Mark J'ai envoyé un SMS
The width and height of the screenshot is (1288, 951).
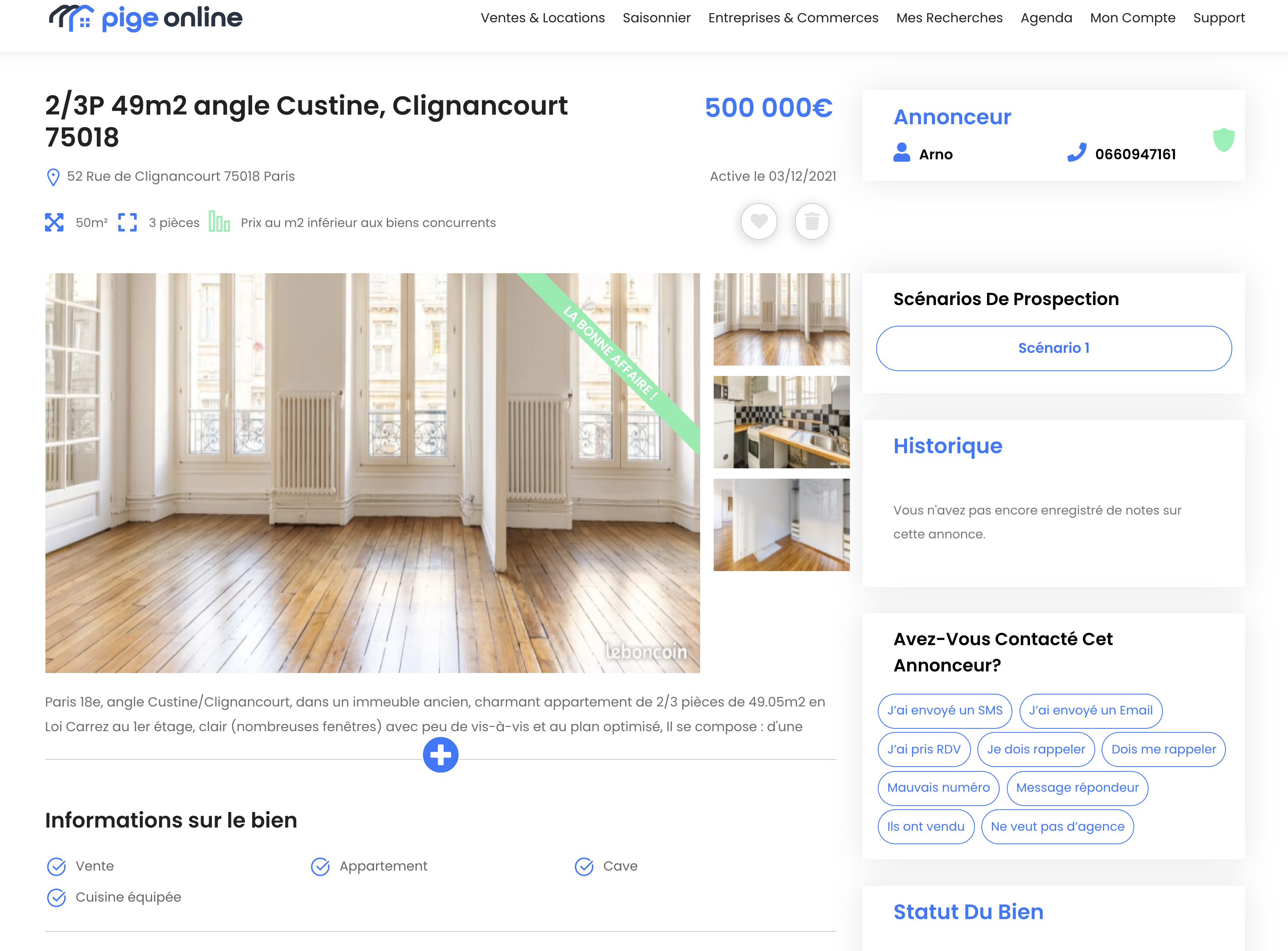click(945, 711)
